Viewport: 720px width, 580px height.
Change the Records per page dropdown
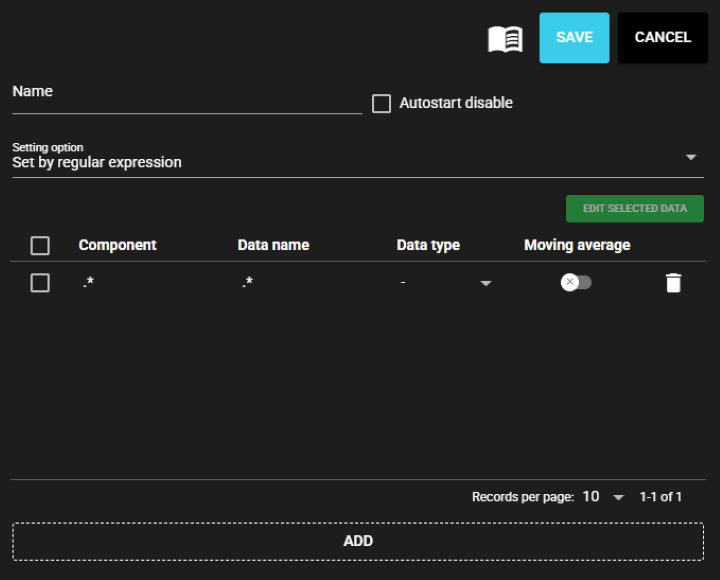pyautogui.click(x=604, y=497)
